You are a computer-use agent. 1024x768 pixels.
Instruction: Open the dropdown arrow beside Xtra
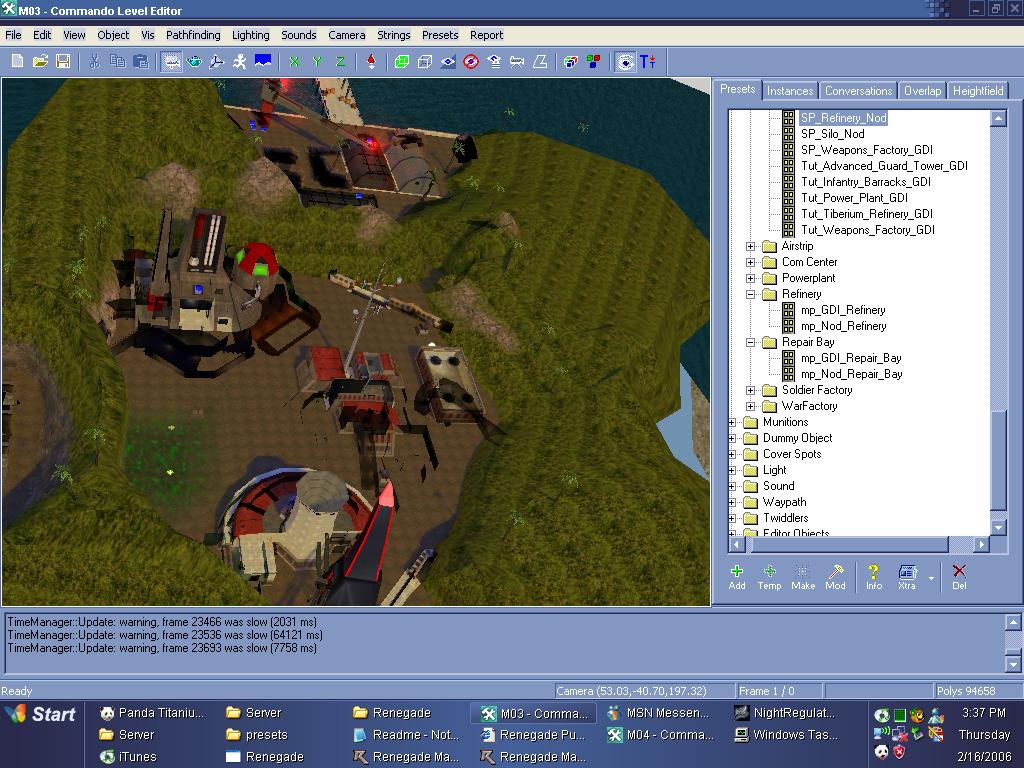[x=932, y=578]
